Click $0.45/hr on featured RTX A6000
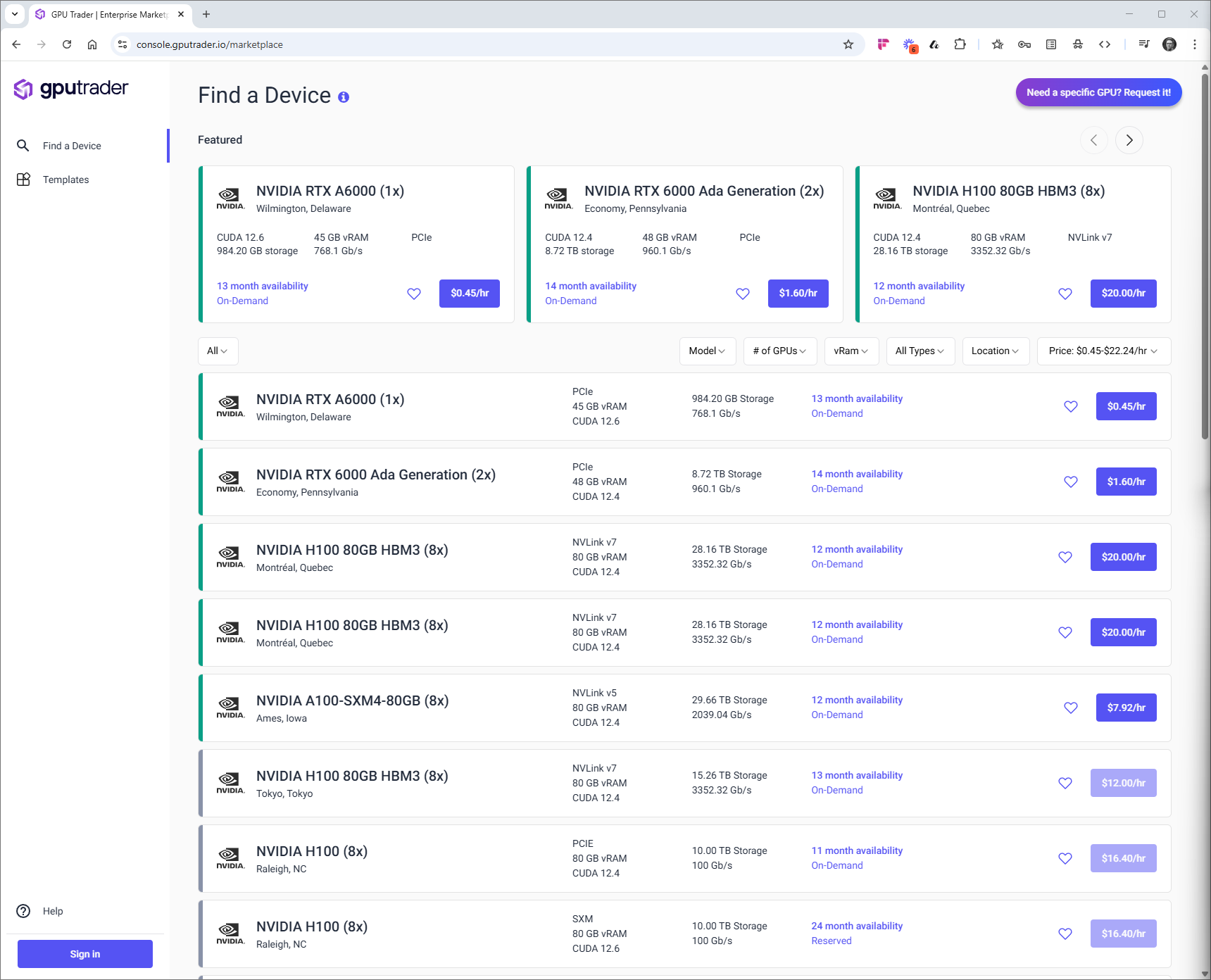This screenshot has width=1211, height=980. pos(470,294)
